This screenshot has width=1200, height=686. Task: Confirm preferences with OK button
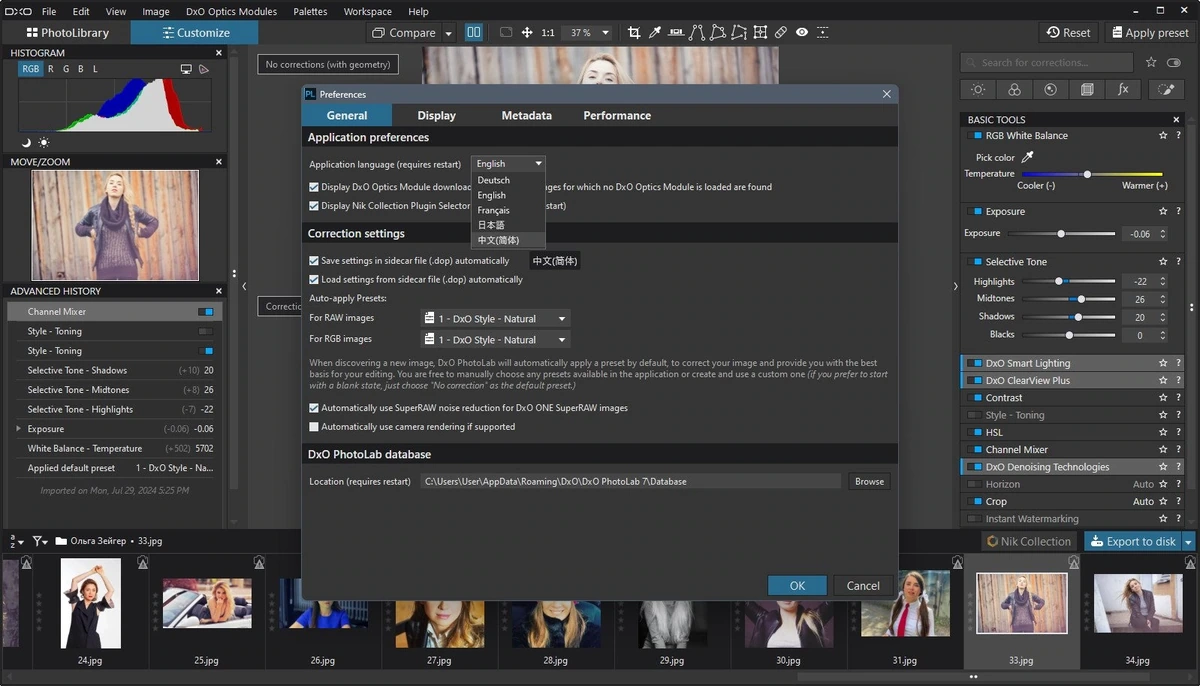[797, 586]
